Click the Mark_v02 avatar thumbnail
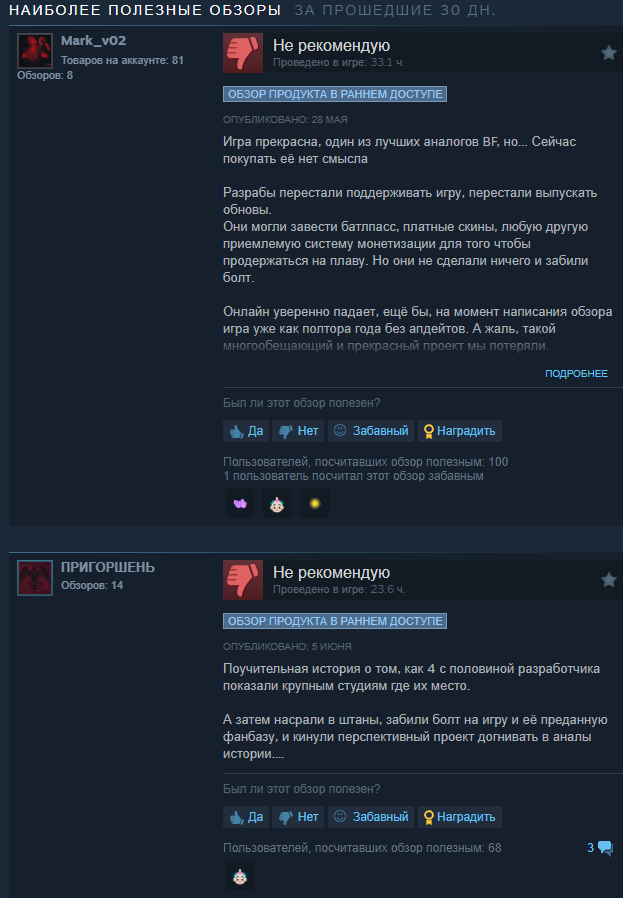Image resolution: width=623 pixels, height=898 pixels. (35, 51)
